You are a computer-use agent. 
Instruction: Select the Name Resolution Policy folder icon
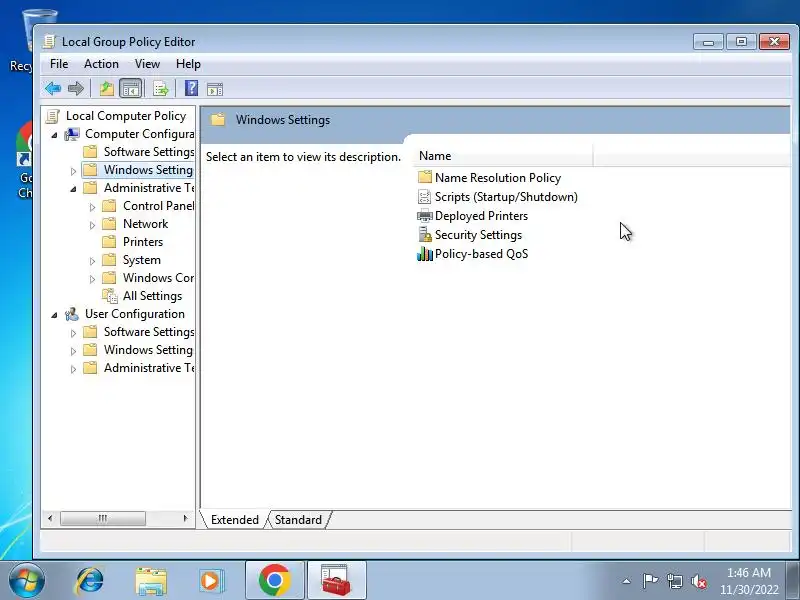tap(424, 177)
